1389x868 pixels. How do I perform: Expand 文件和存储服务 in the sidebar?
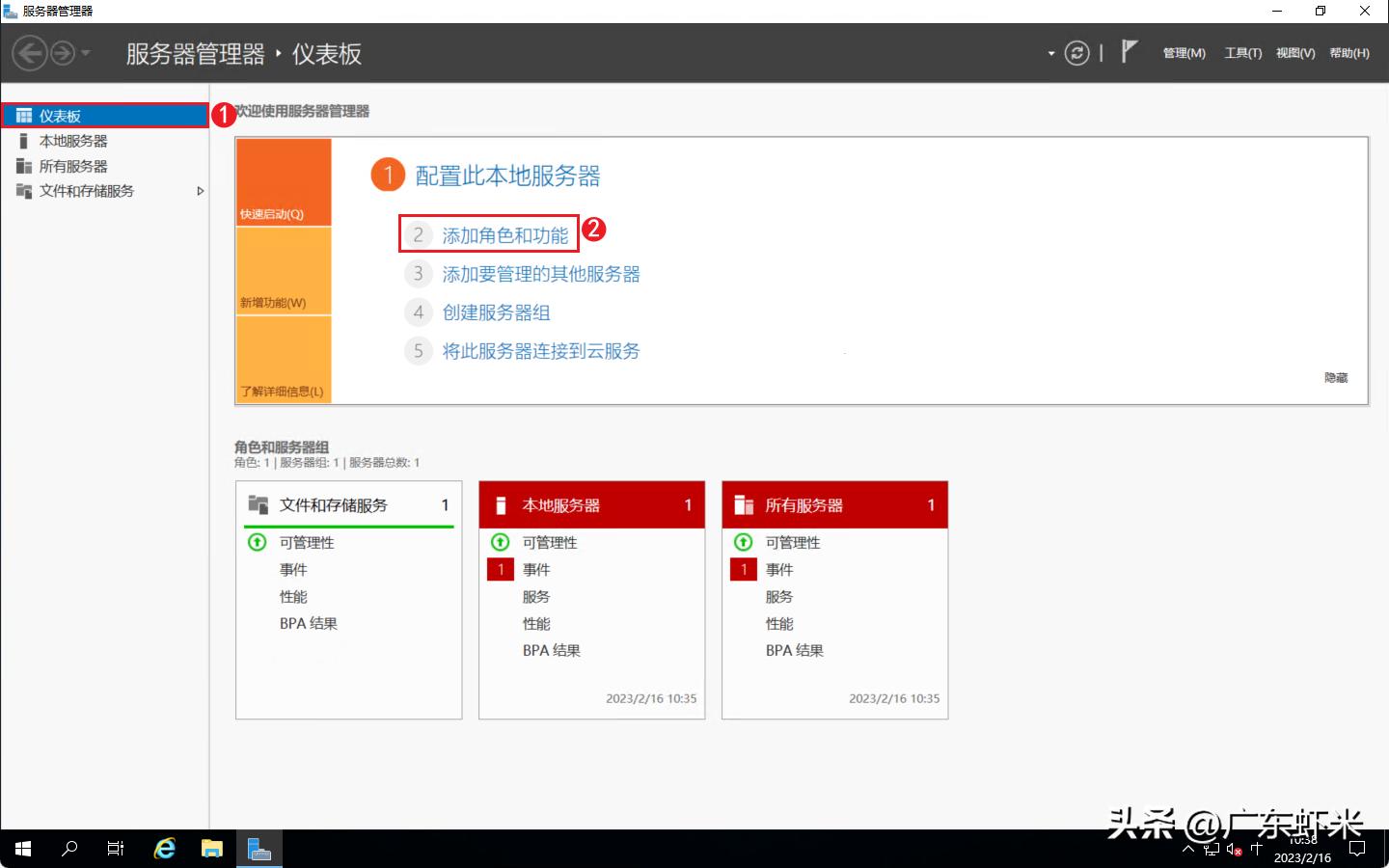click(200, 191)
